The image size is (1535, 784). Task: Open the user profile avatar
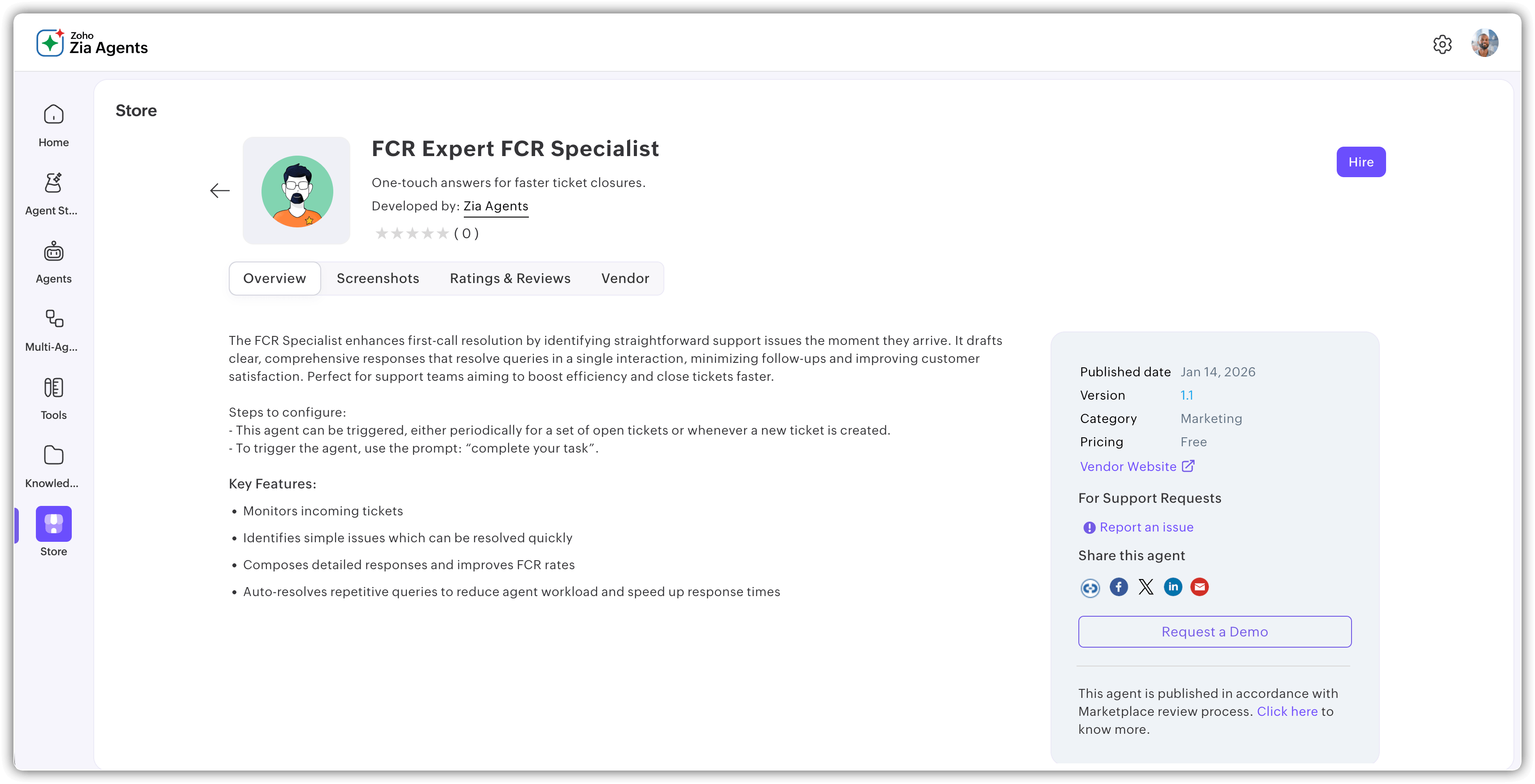[1484, 44]
